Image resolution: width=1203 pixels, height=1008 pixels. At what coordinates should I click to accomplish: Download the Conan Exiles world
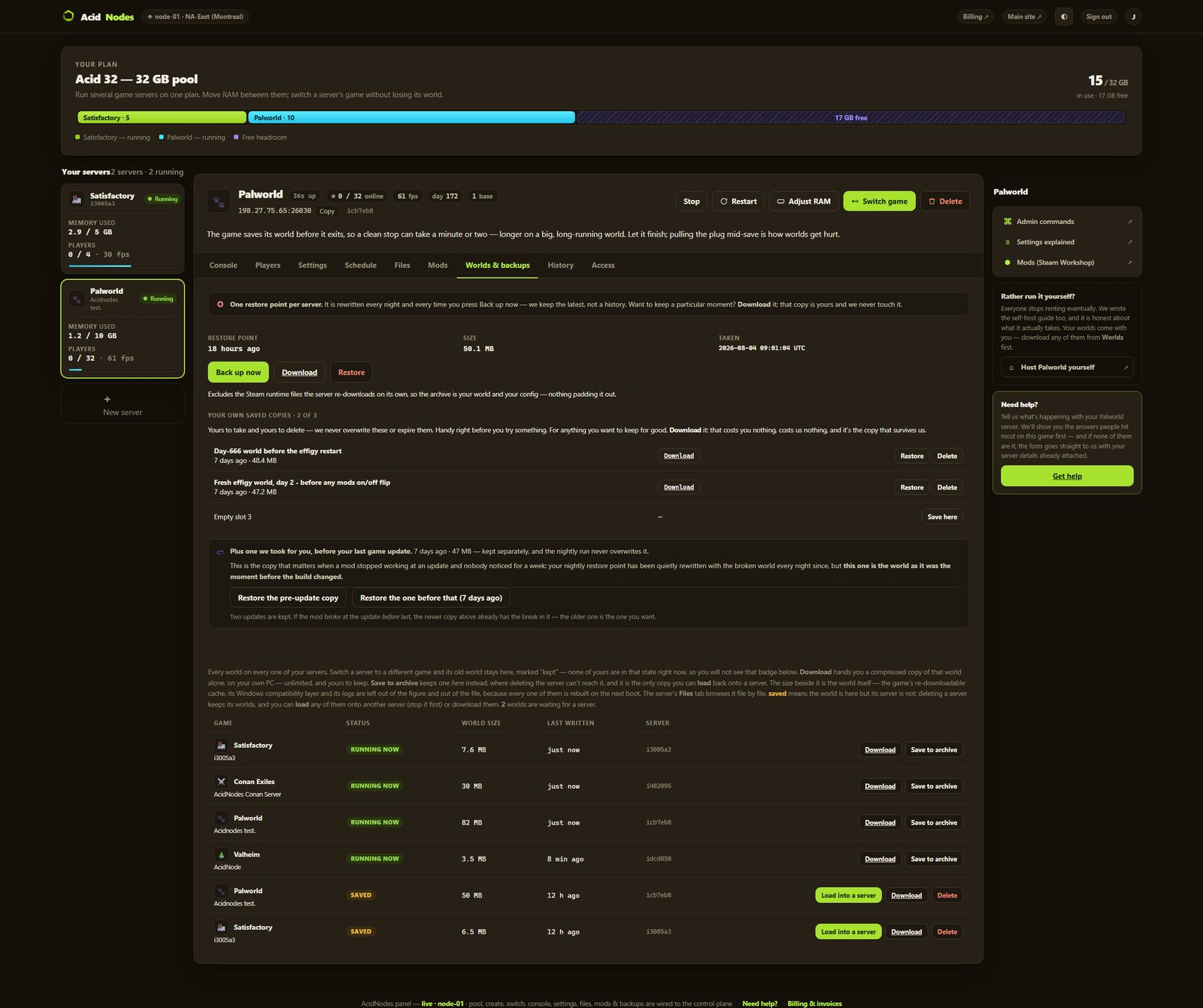(880, 786)
